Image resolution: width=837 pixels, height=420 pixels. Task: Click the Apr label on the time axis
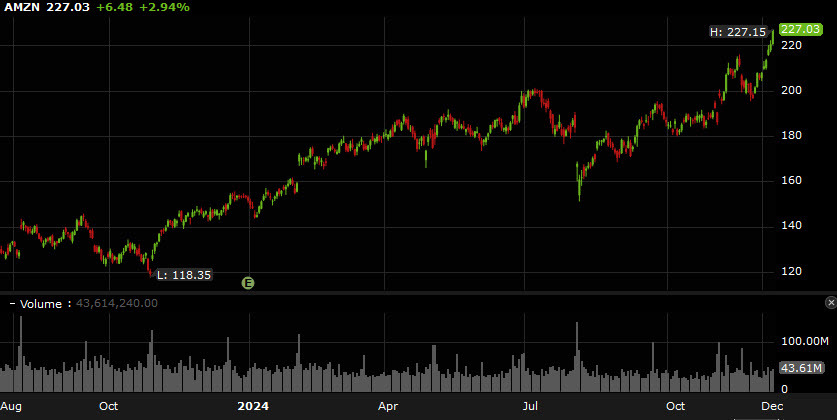click(388, 406)
